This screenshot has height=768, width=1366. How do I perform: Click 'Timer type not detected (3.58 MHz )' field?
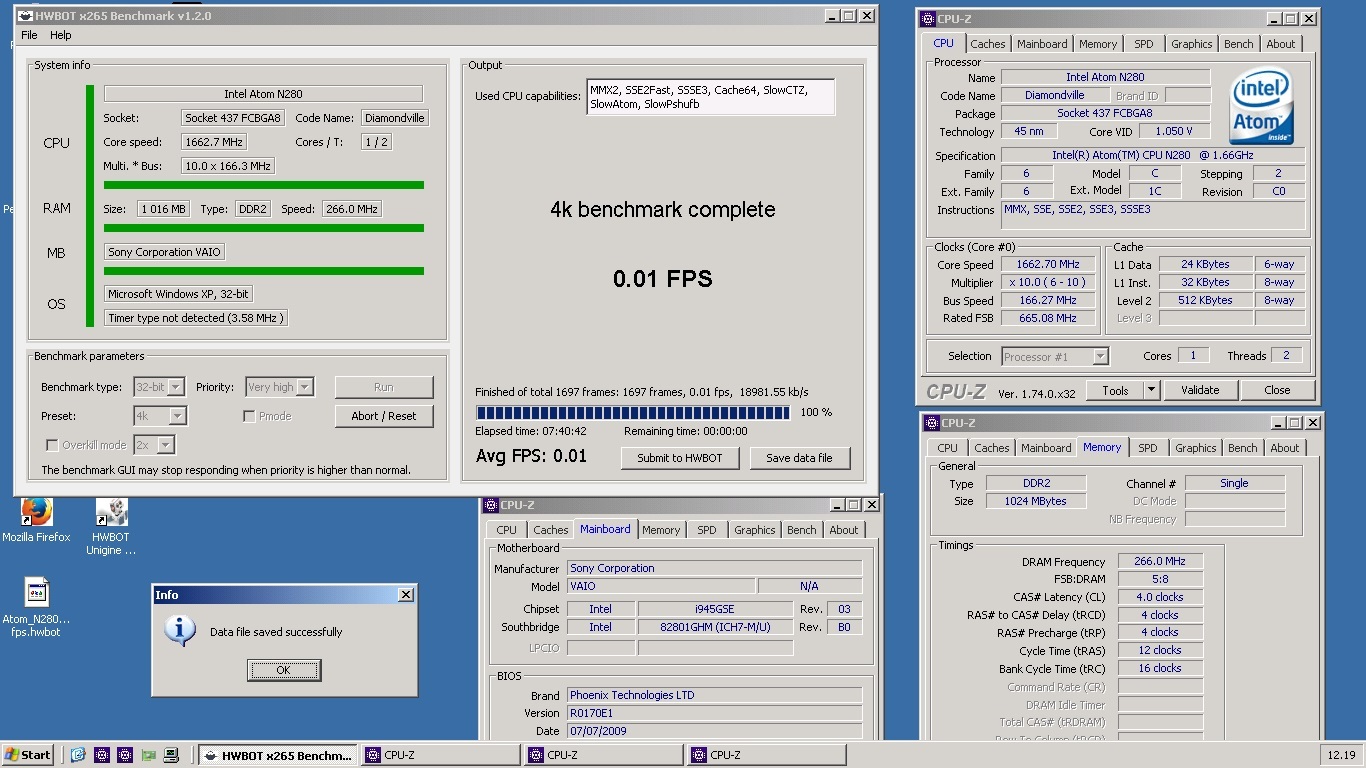tap(196, 318)
